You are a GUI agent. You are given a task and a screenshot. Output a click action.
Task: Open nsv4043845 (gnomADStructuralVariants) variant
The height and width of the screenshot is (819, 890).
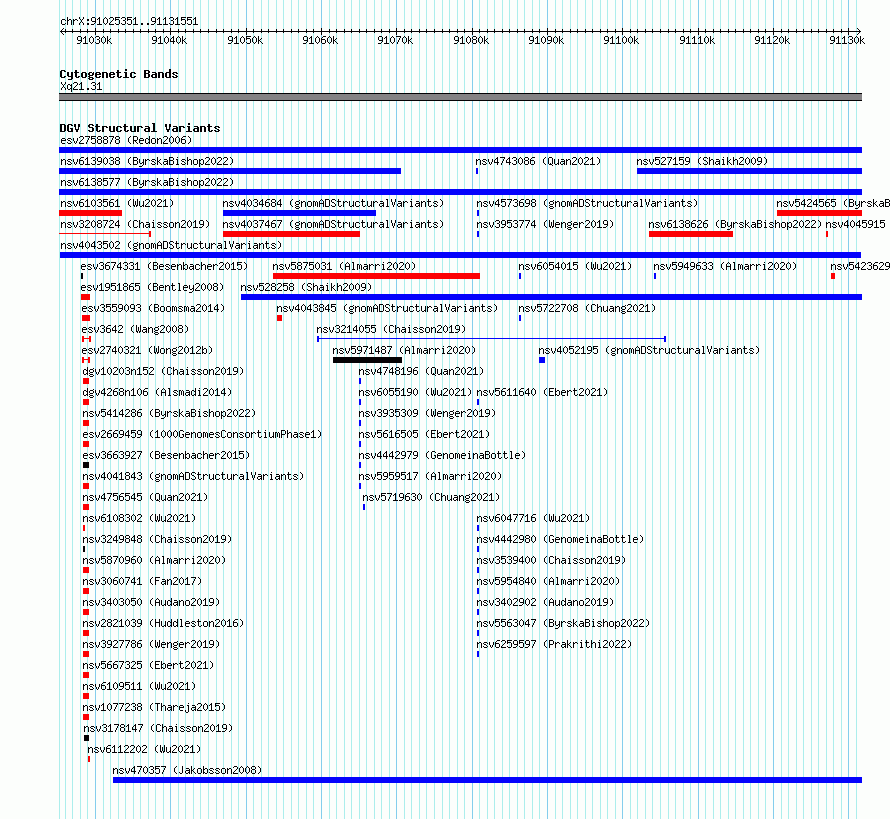click(x=387, y=308)
